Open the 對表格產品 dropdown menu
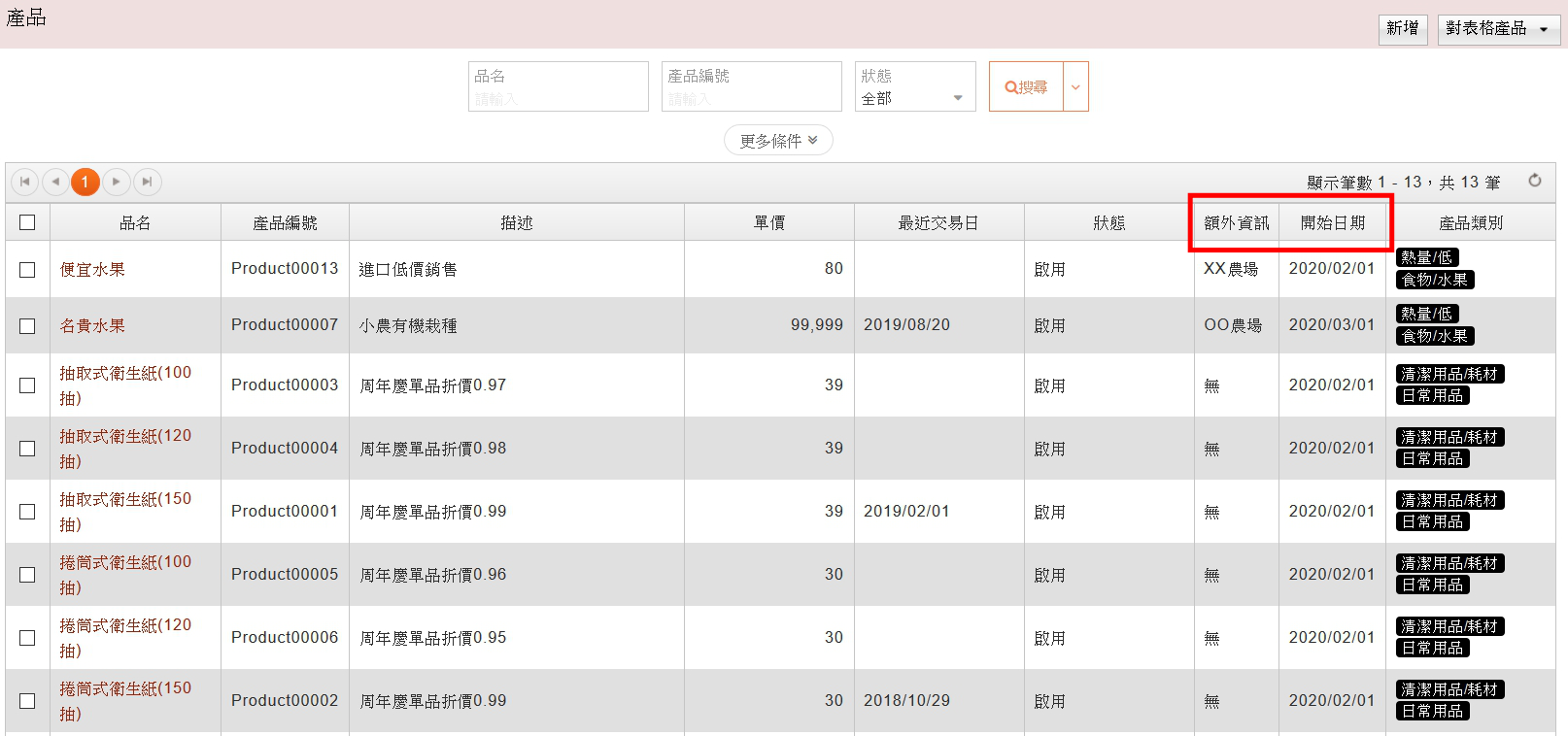Viewport: 1568px width, 736px height. click(x=1497, y=29)
